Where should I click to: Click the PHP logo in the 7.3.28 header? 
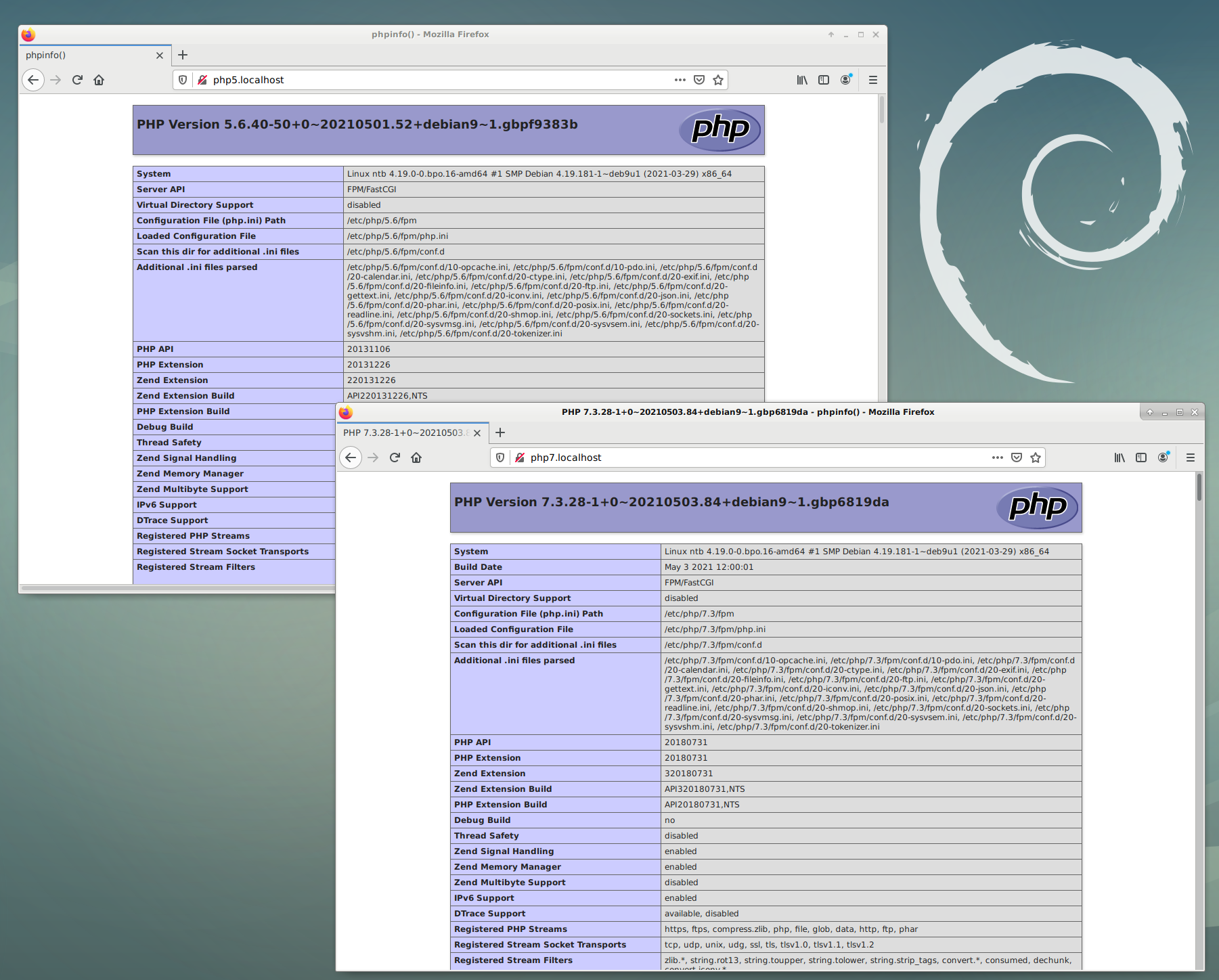point(1037,507)
